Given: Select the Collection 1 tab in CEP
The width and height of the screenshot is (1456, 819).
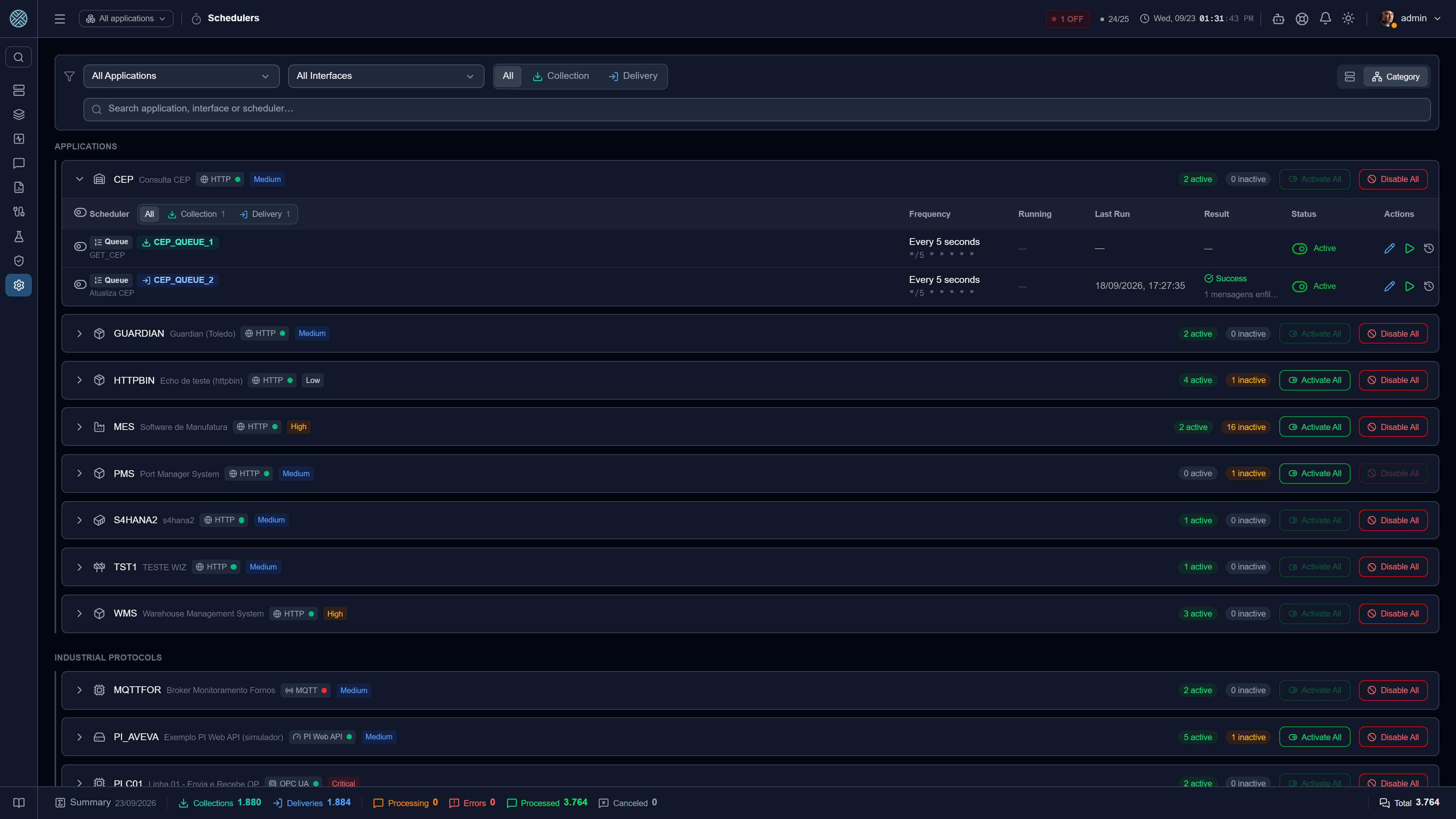Looking at the screenshot, I should (x=197, y=214).
